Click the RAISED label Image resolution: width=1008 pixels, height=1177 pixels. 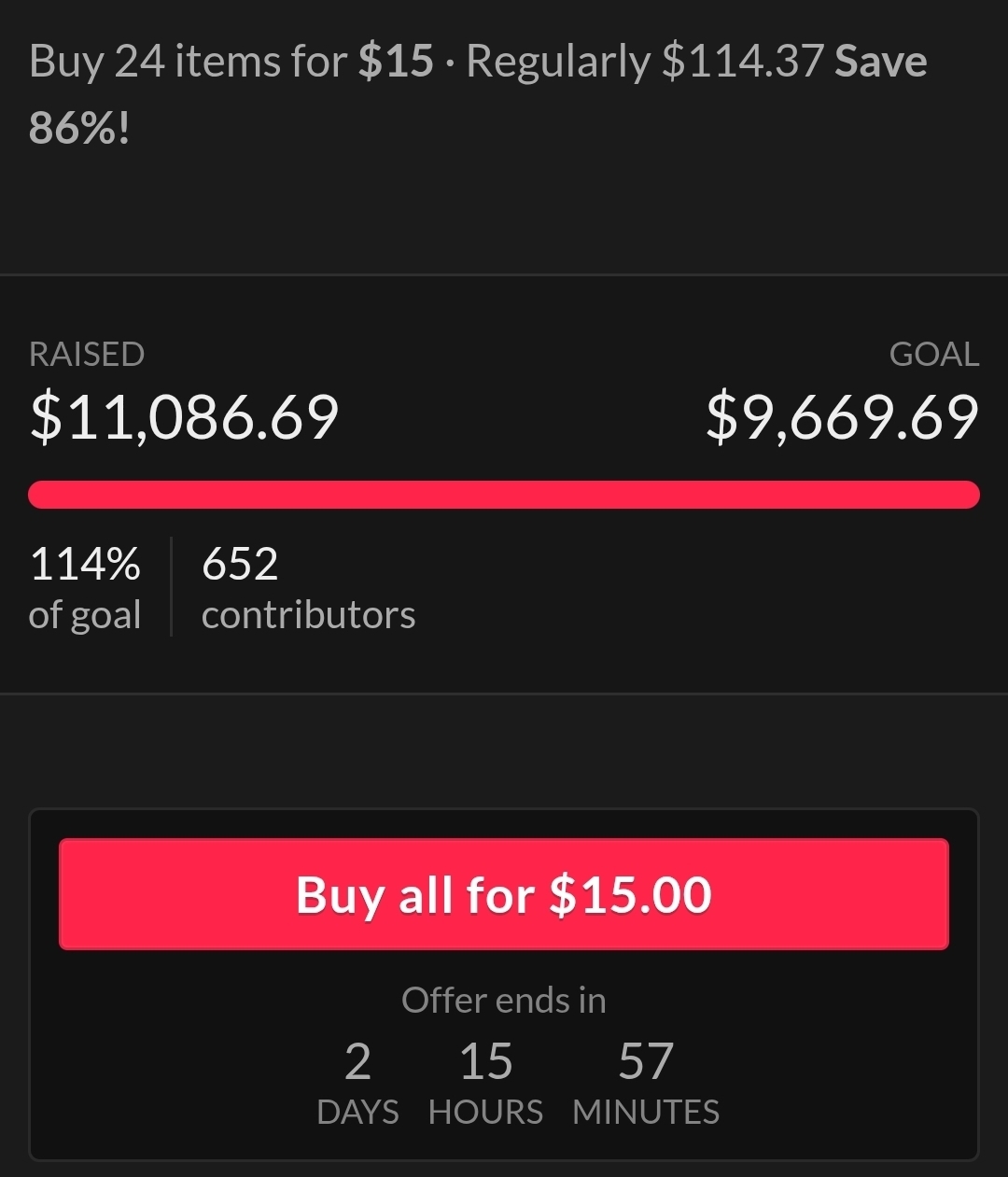[x=87, y=355]
